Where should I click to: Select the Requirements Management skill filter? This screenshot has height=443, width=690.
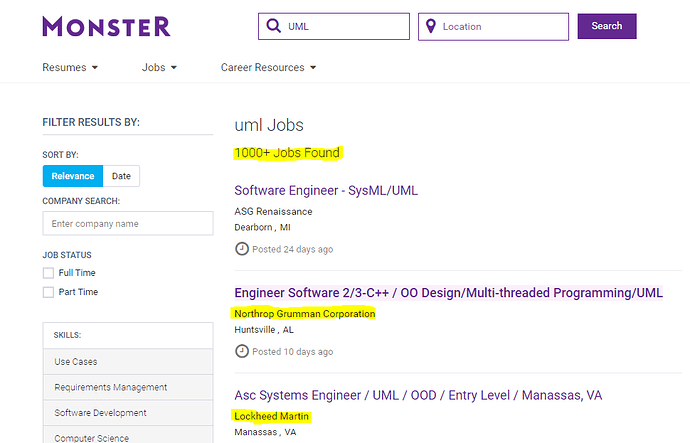[x=128, y=387]
